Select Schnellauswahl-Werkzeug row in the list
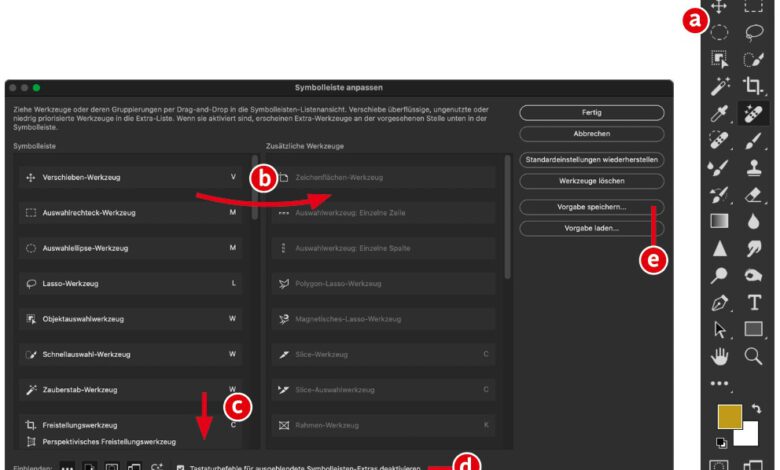780x470 pixels. 130,355
